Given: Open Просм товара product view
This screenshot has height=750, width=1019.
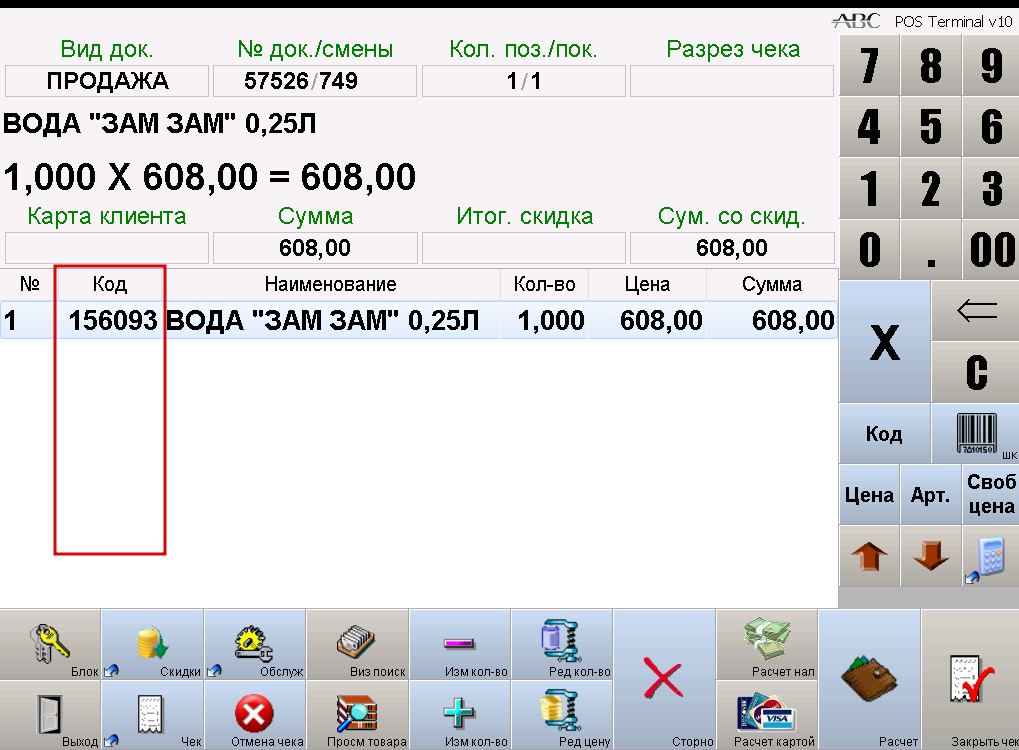Looking at the screenshot, I should [357, 715].
